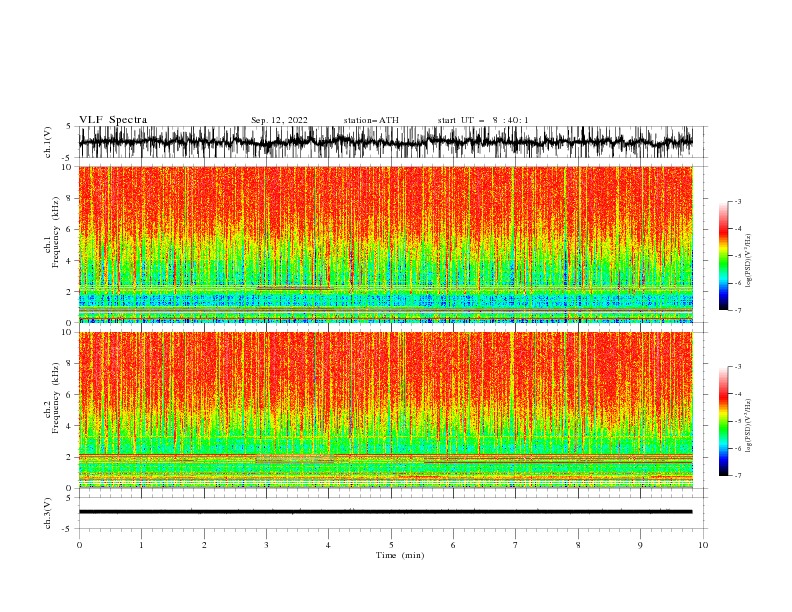Viewport: 792px width, 612px height.
Task: Click the ch.1 "Frequency (kHz)" axis label
Action: pyautogui.click(x=56, y=232)
